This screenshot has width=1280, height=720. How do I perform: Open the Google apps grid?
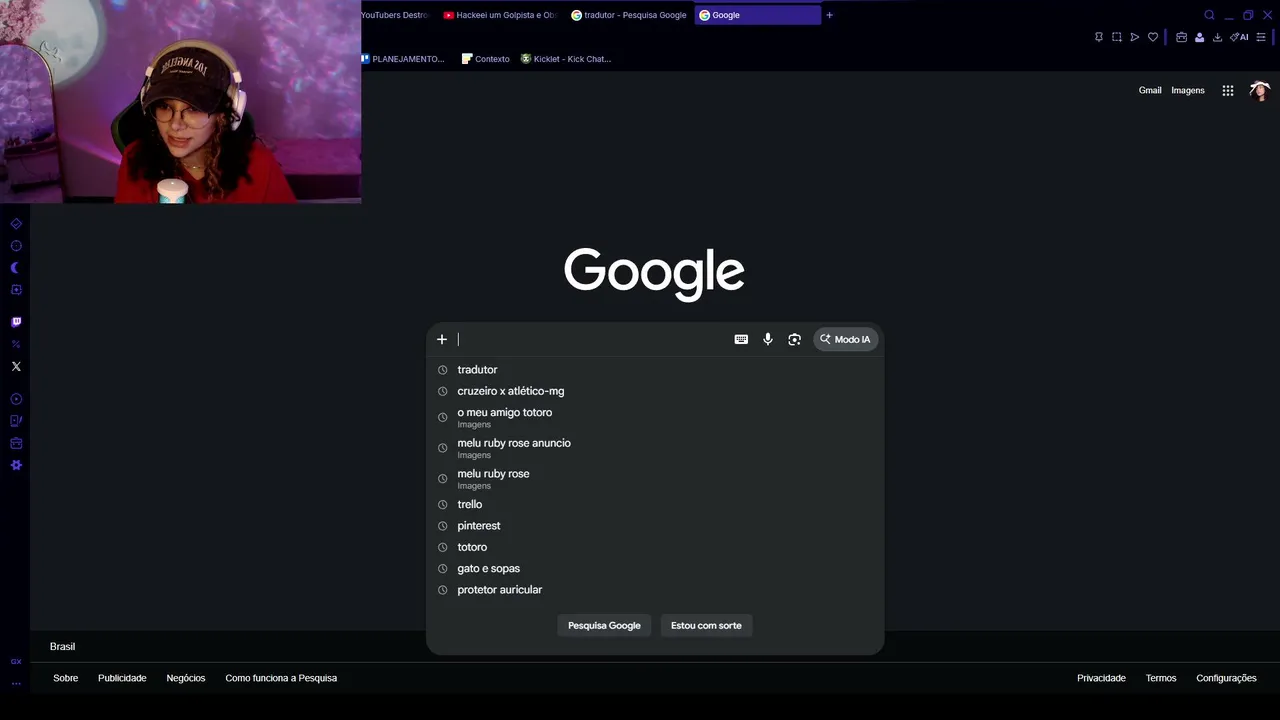point(1228,90)
